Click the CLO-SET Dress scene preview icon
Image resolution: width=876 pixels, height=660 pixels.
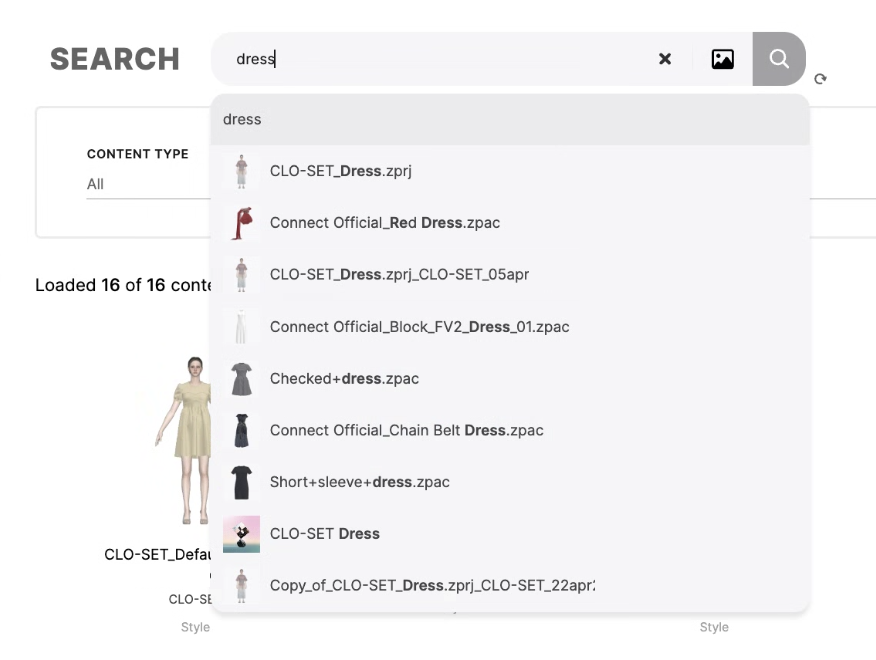coord(240,533)
